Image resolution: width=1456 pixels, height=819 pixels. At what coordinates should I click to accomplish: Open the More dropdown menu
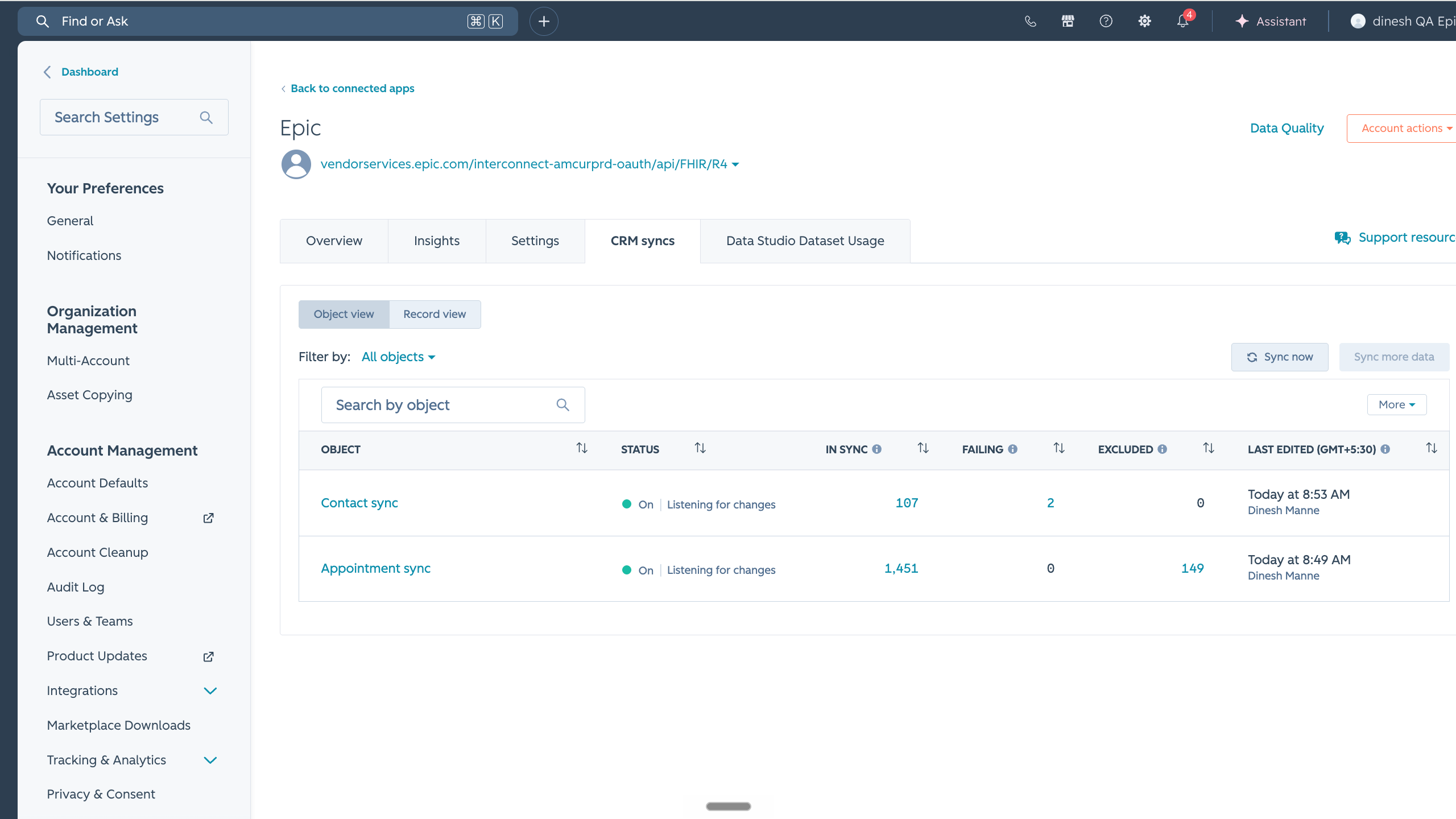1397,405
